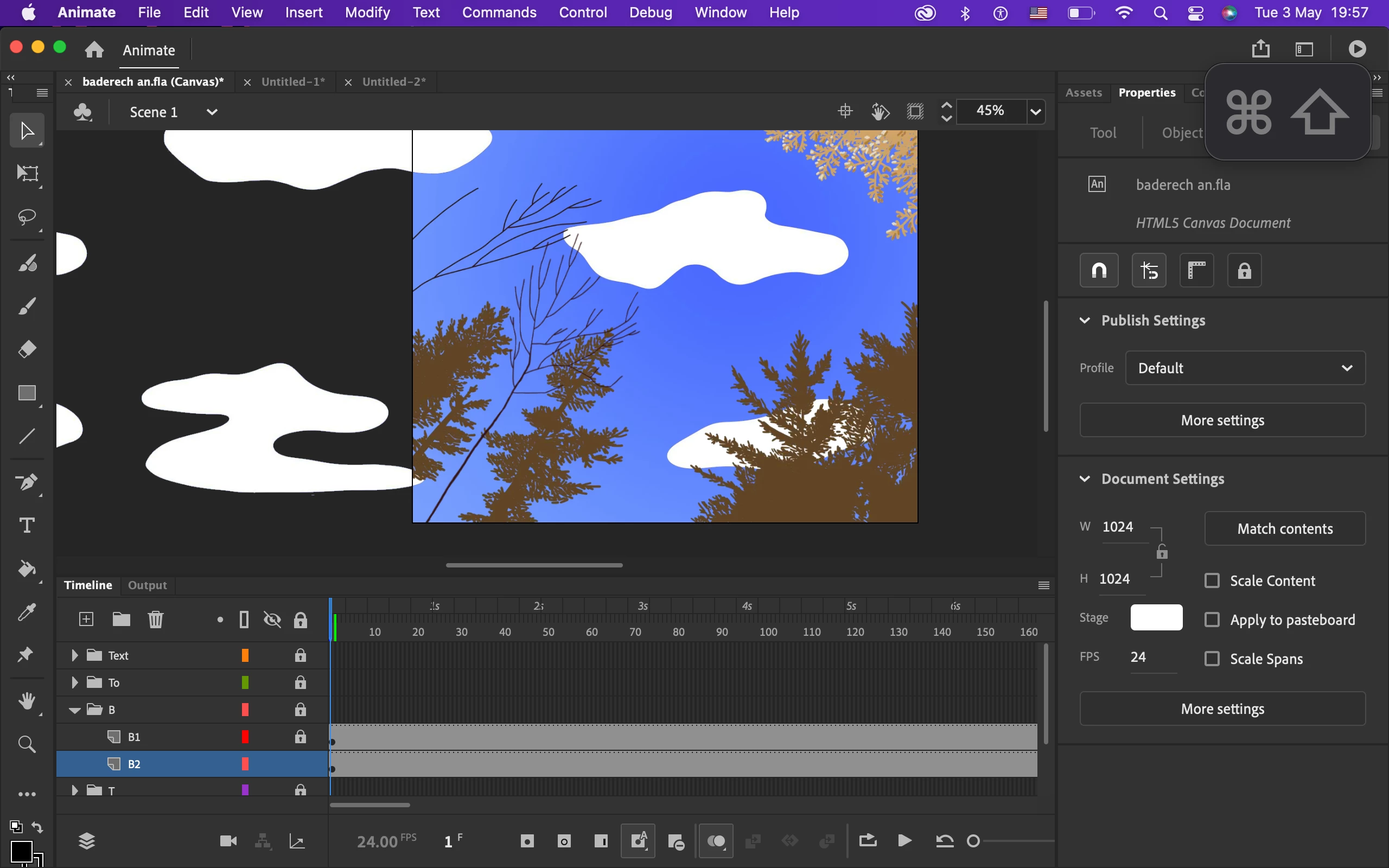Switch to the Untitled-1 document tab

pyautogui.click(x=293, y=81)
